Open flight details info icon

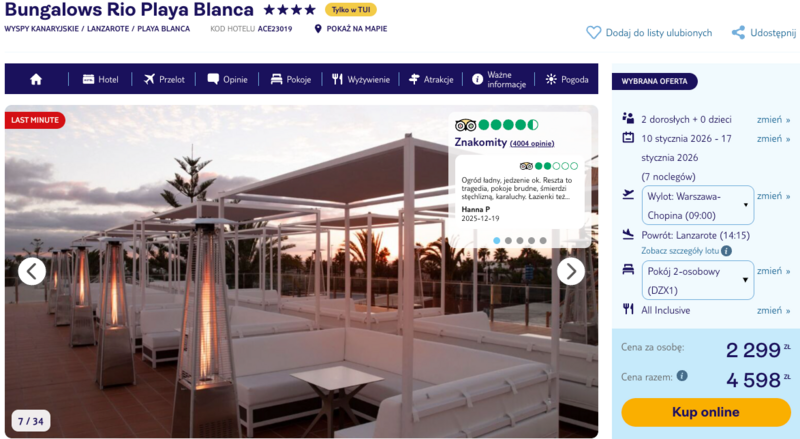726,251
